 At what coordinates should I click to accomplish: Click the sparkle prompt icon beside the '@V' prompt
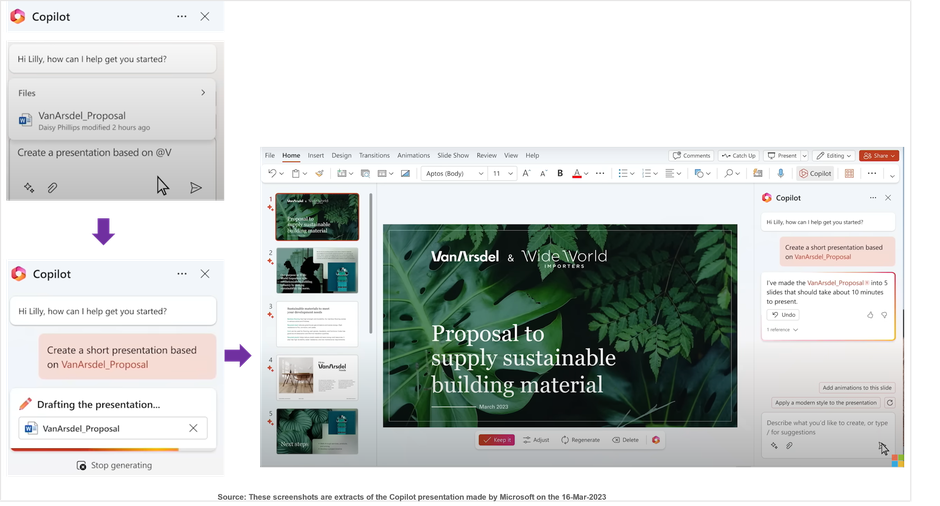29,188
